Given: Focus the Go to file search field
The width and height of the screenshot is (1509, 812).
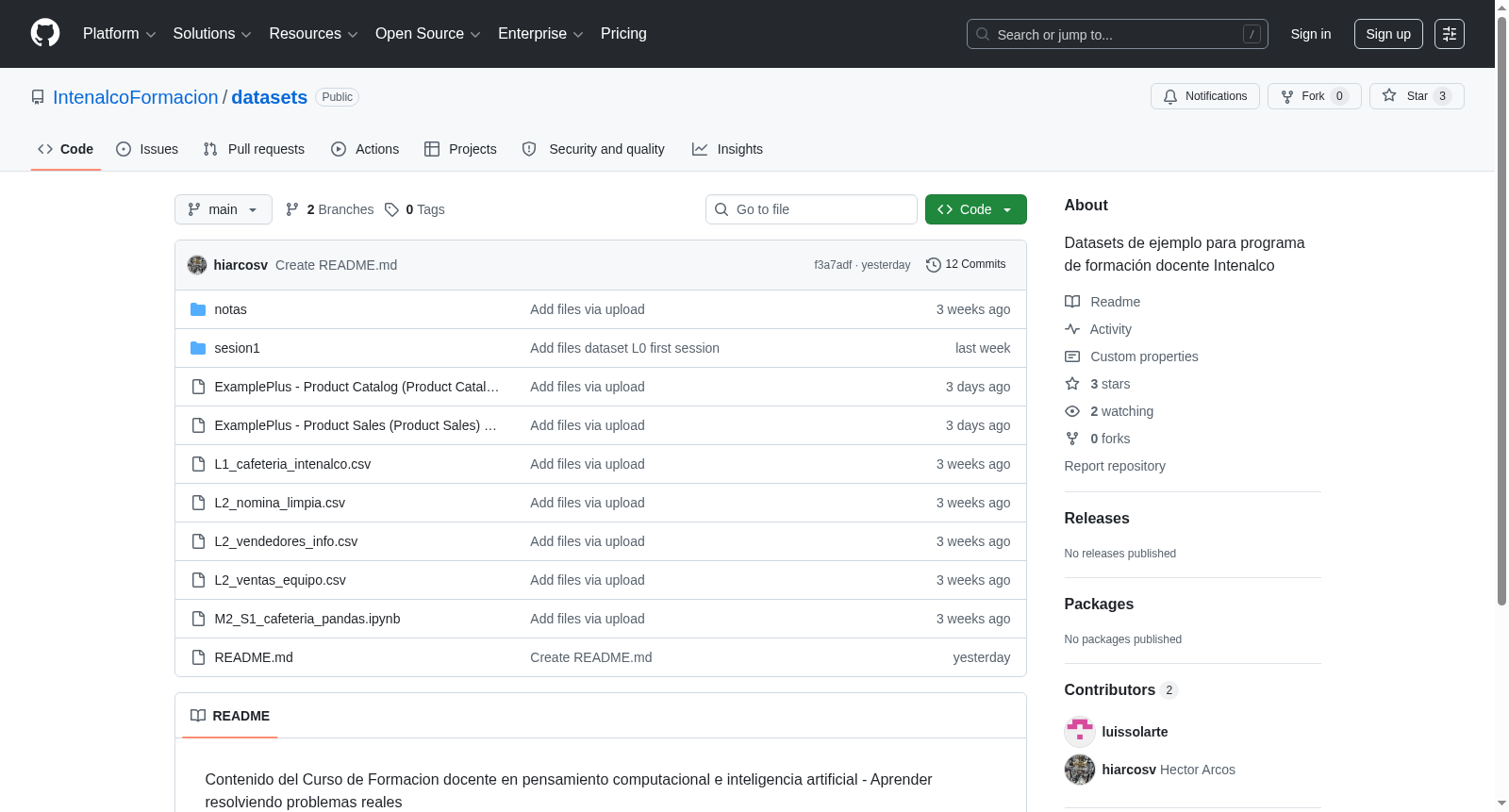Looking at the screenshot, I should (811, 209).
